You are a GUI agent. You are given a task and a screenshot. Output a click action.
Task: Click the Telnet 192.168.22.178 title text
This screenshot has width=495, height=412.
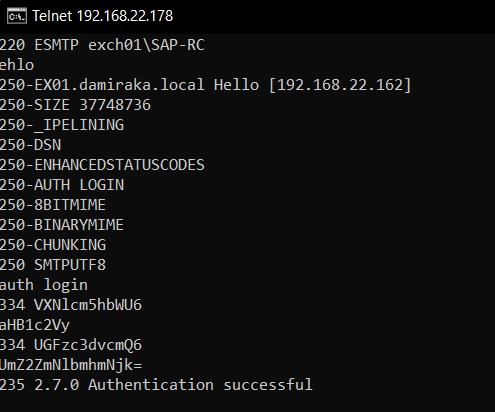[x=103, y=16]
